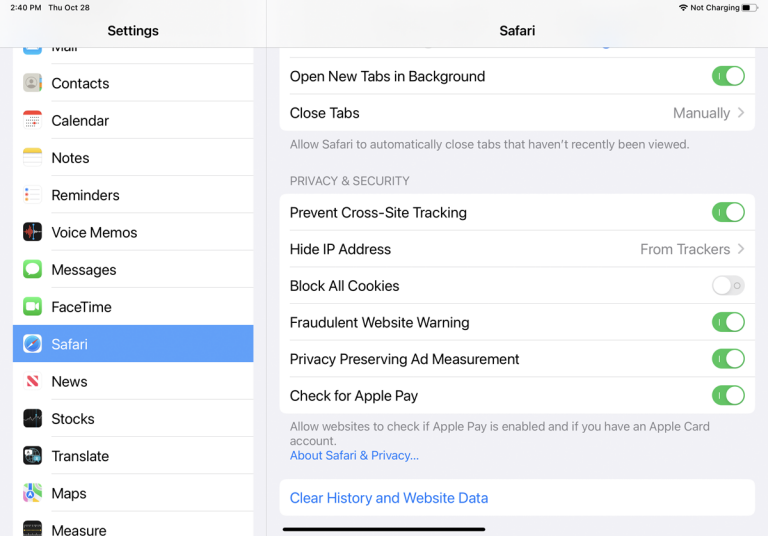
Task: Open the Translate settings icon
Action: 33,456
